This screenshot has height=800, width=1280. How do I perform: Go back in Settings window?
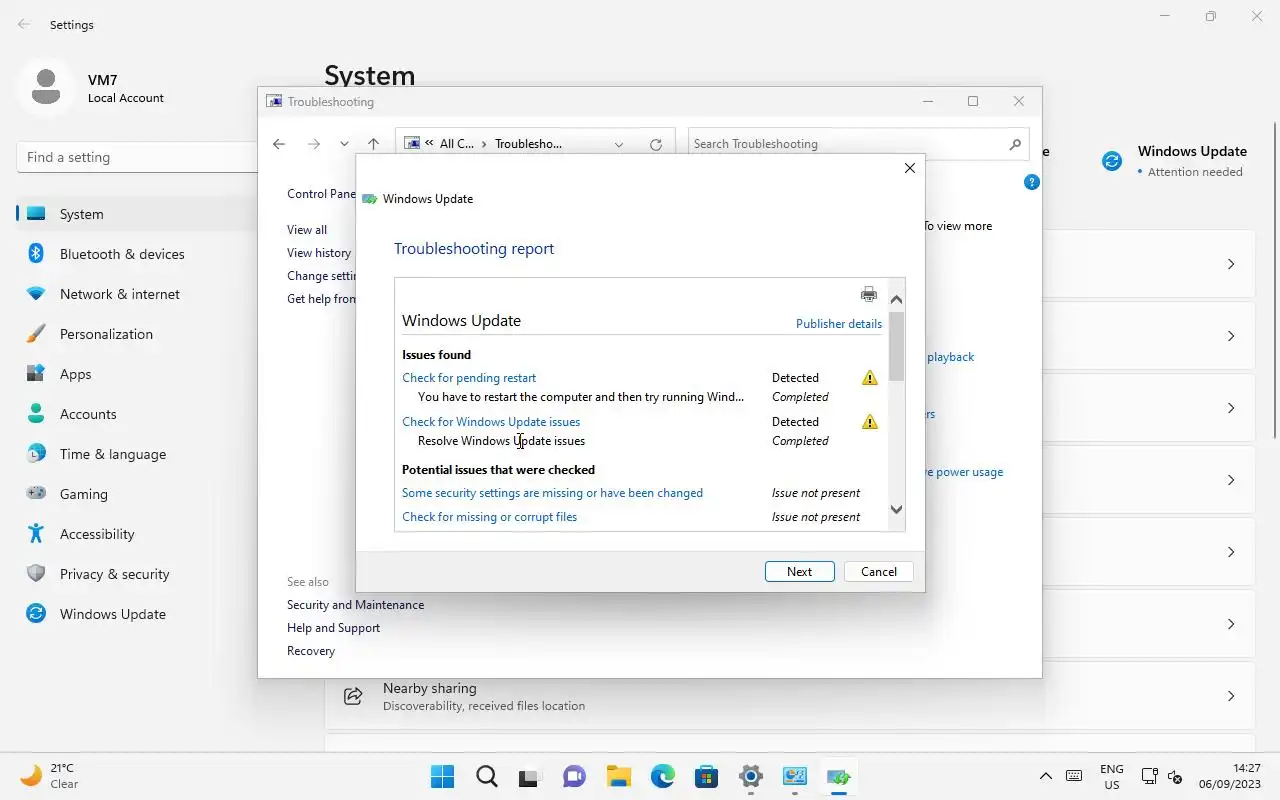(24, 24)
